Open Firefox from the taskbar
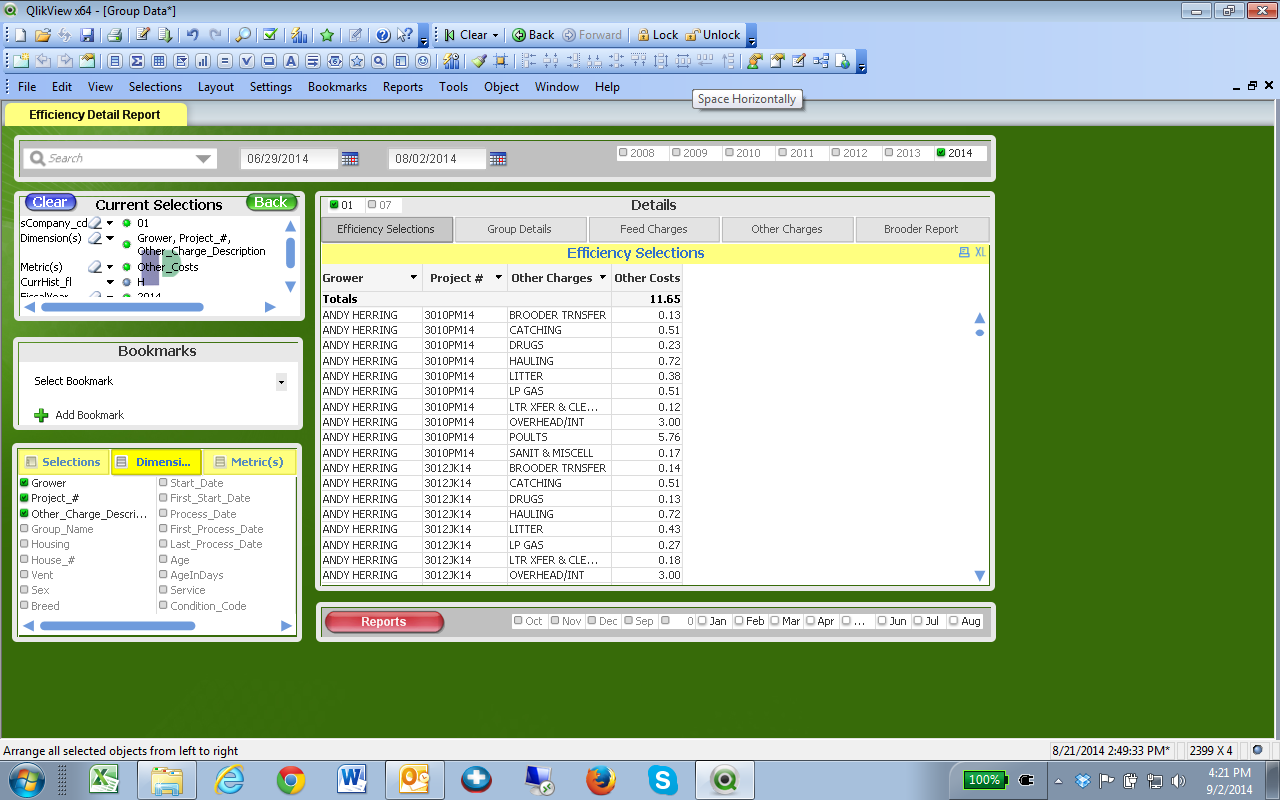The width and height of the screenshot is (1280, 800). coord(600,779)
